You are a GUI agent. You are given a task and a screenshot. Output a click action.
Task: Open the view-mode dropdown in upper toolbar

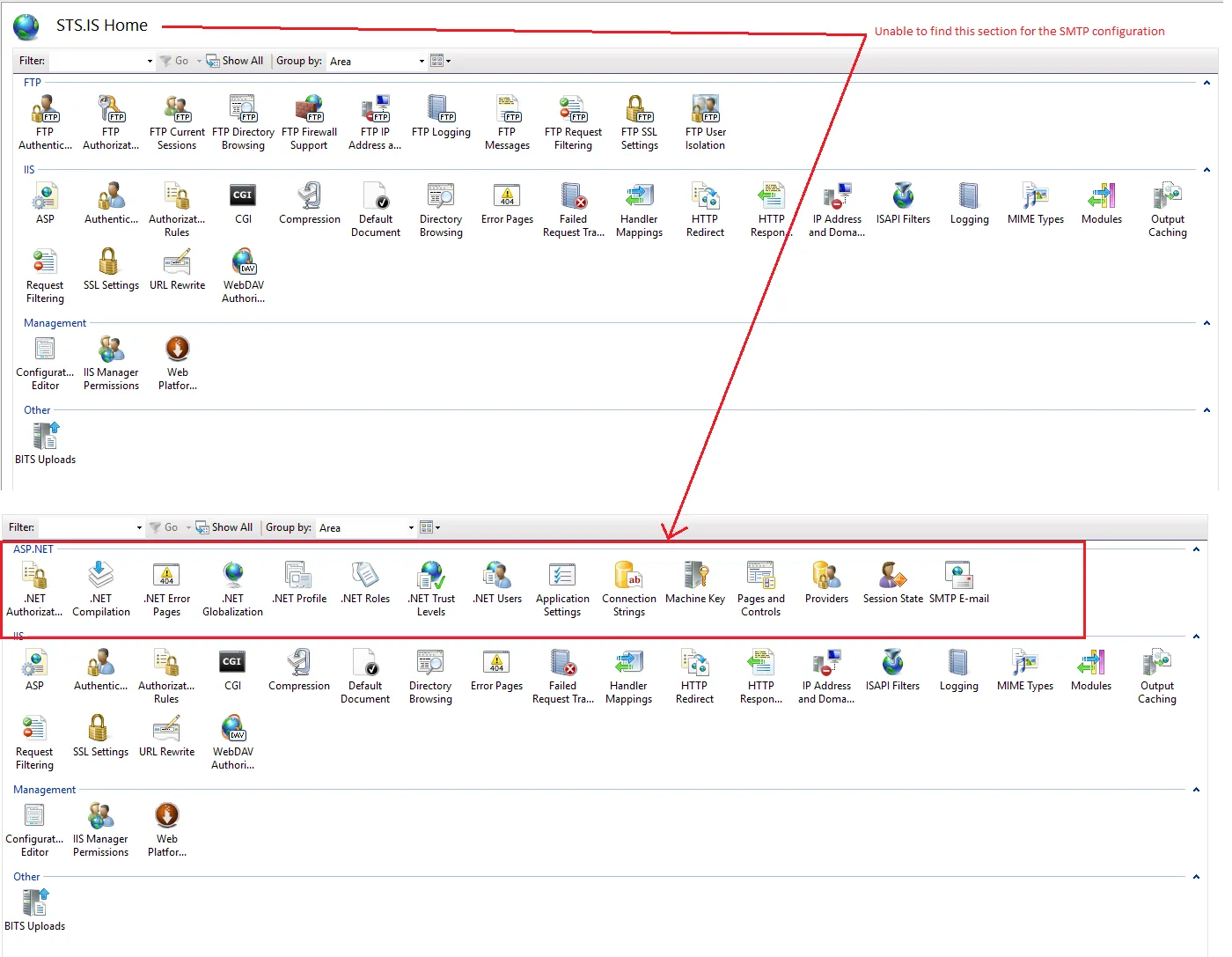pyautogui.click(x=441, y=61)
